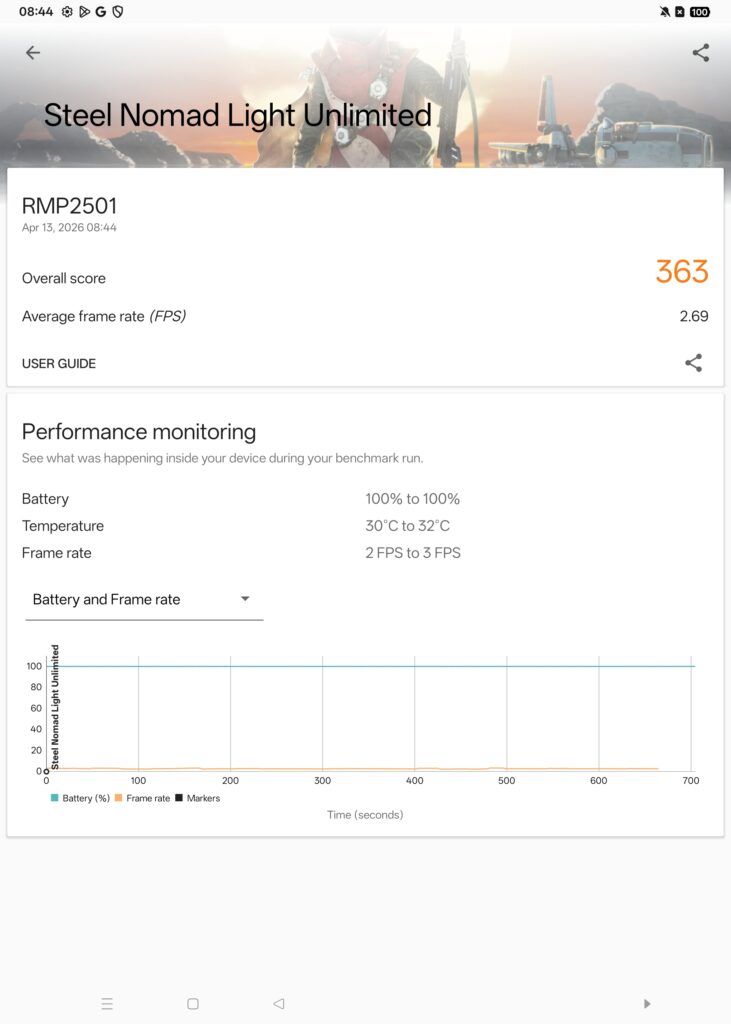The width and height of the screenshot is (731, 1024).
Task: Tap the back arrow to exit results
Action: [33, 52]
